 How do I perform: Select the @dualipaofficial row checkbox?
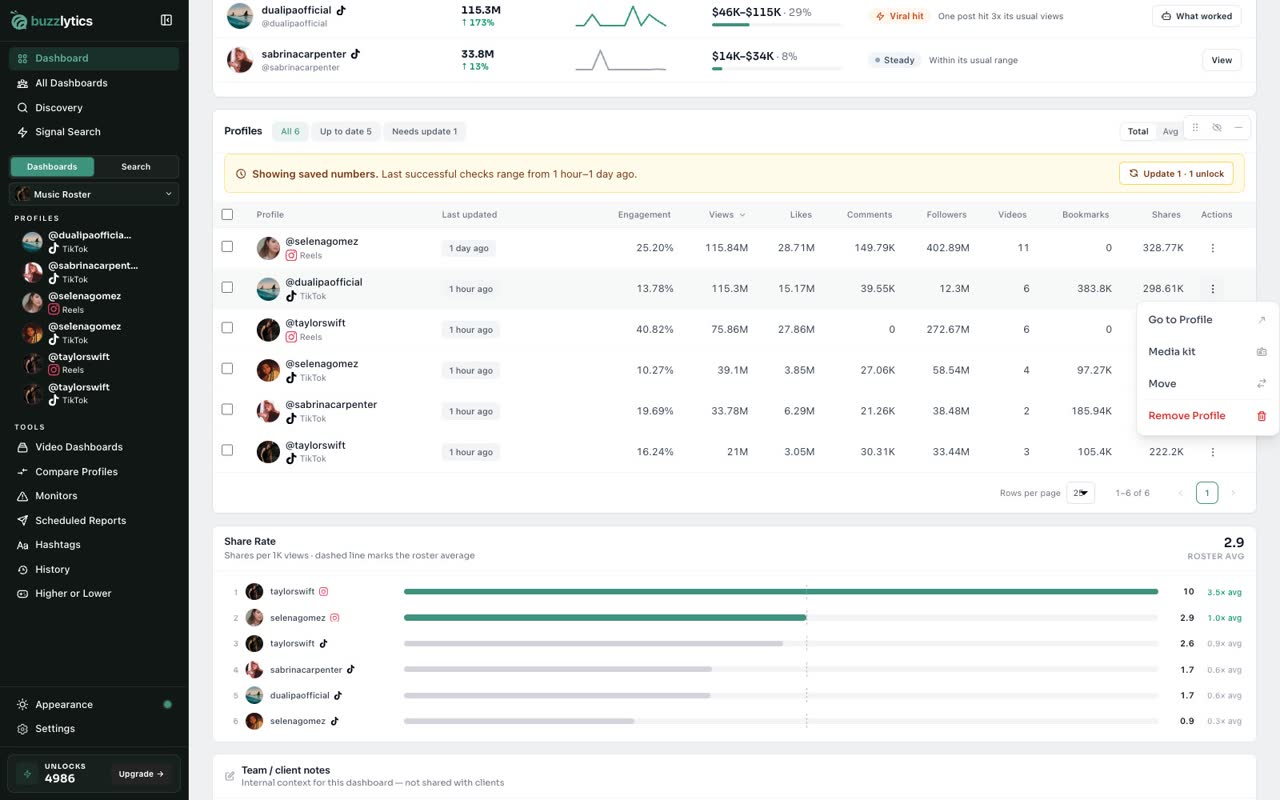(227, 287)
